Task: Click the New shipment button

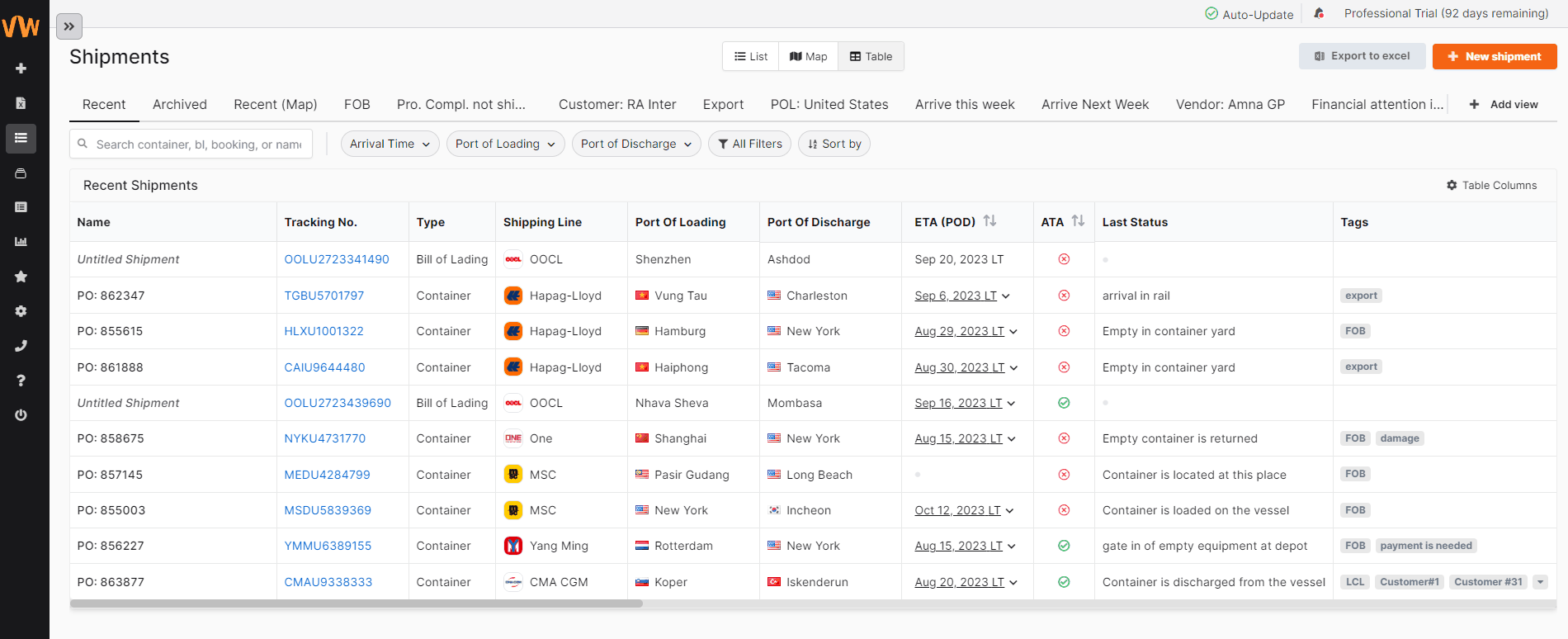Action: click(1495, 56)
